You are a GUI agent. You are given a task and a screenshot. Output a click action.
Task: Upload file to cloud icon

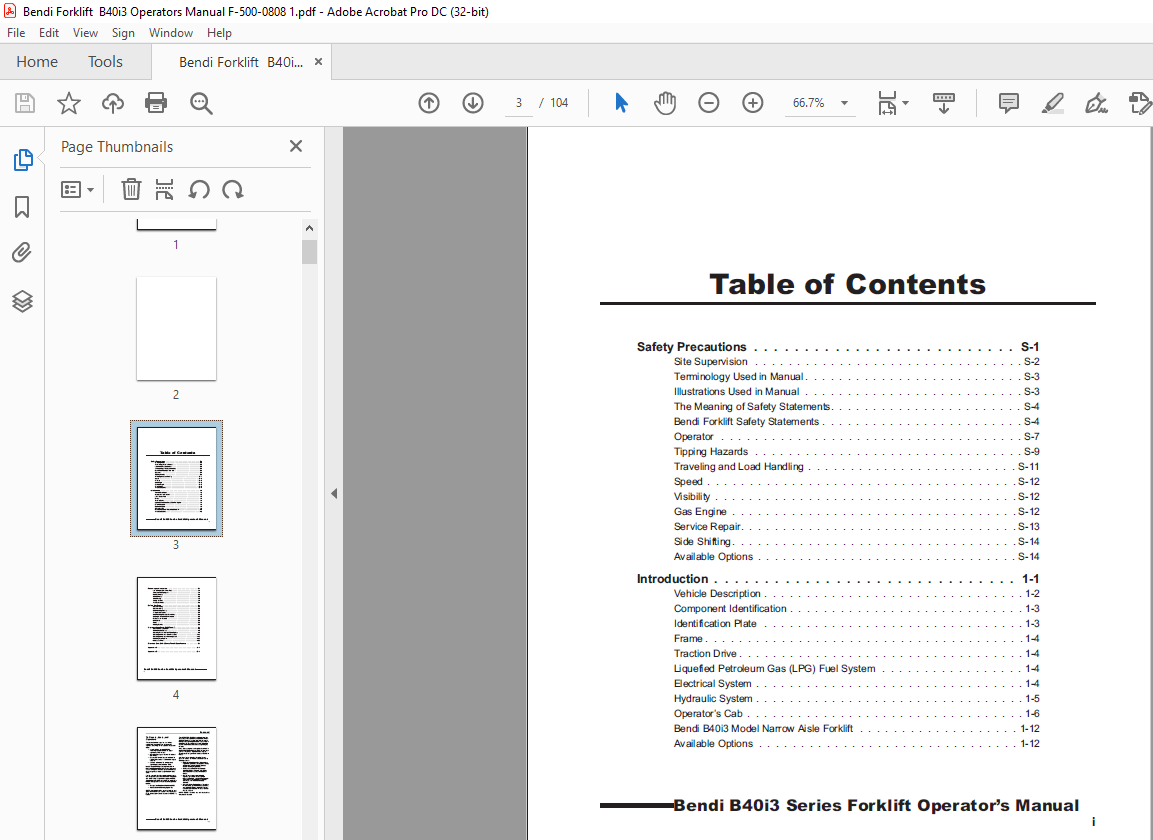(x=113, y=103)
